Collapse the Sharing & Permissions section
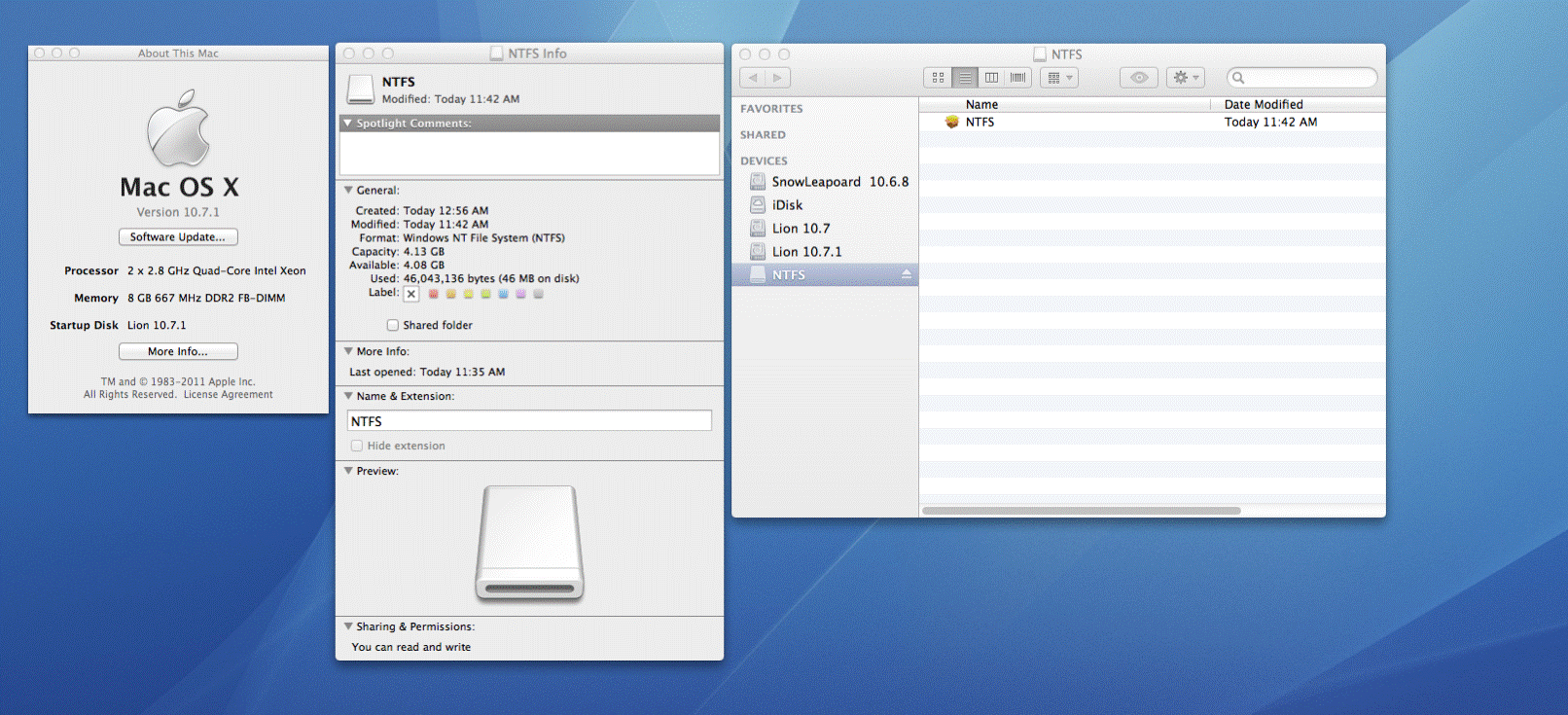1568x715 pixels. (348, 626)
